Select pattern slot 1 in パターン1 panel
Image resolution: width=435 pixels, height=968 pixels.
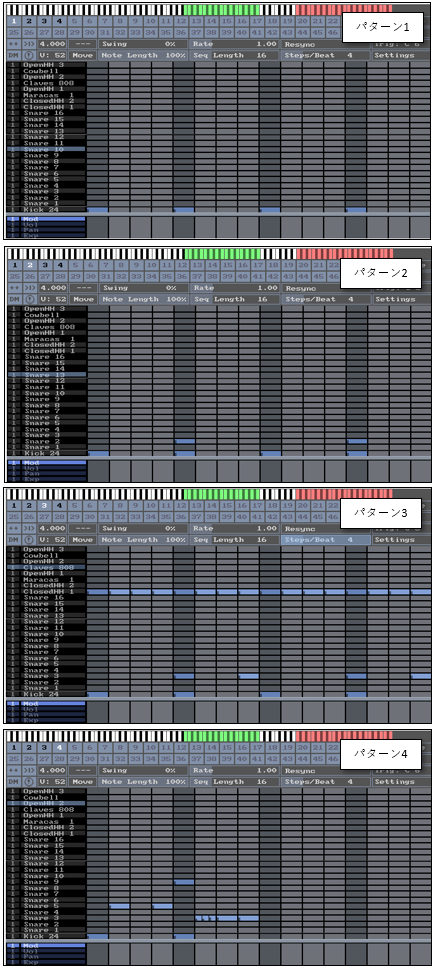pyautogui.click(x=14, y=21)
